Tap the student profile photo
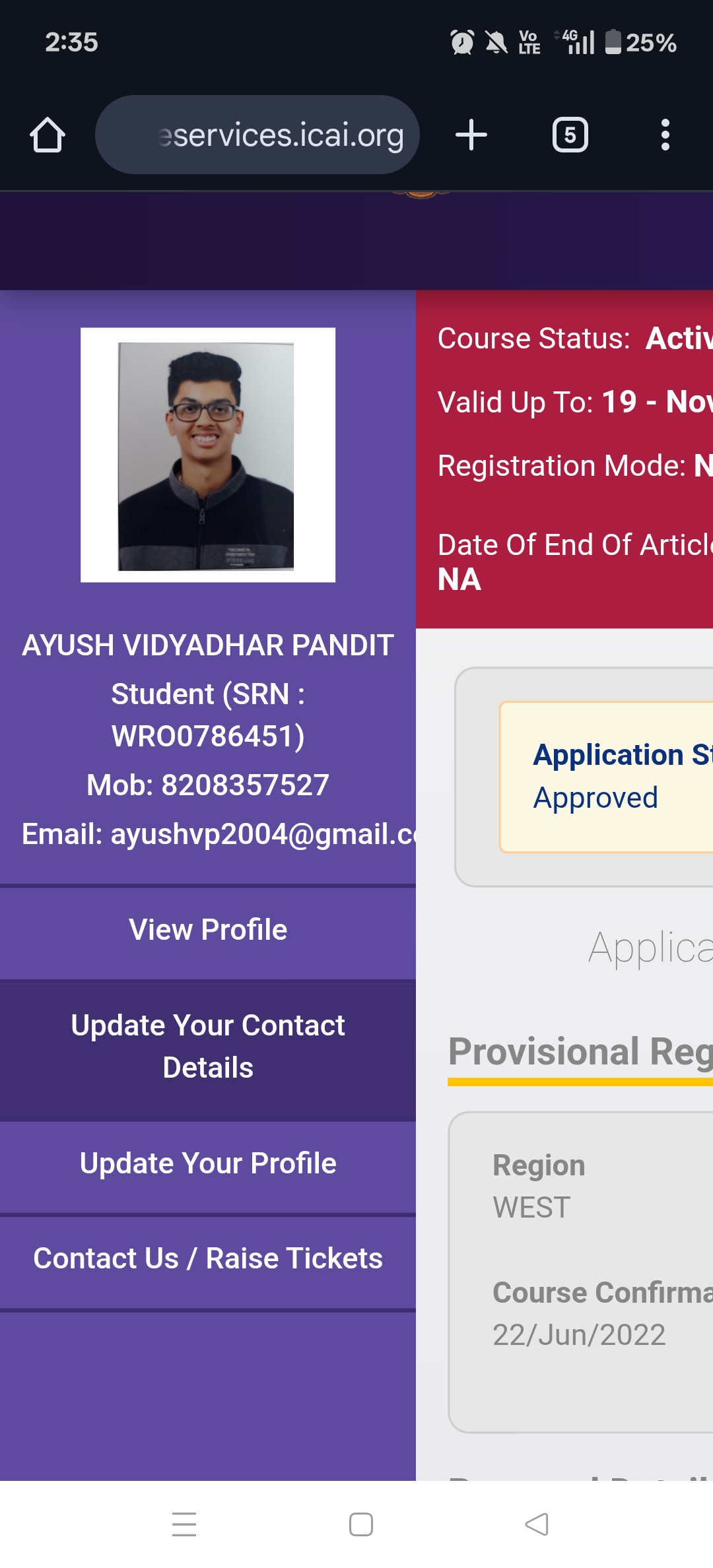 tap(207, 455)
